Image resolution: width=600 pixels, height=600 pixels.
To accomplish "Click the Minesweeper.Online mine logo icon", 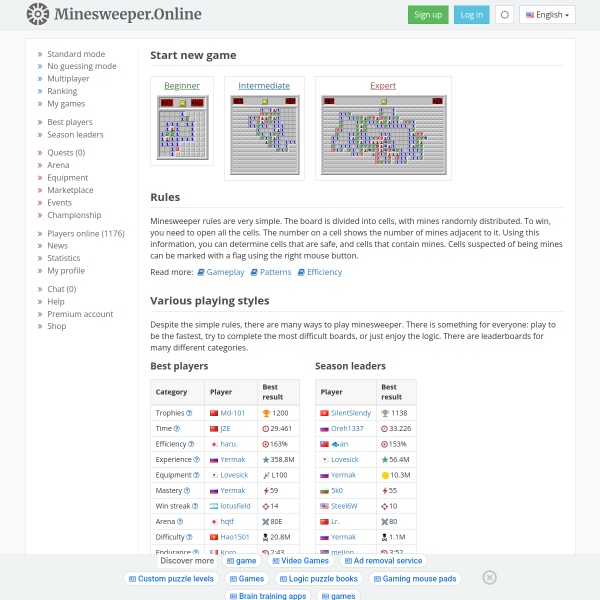I will (x=38, y=14).
